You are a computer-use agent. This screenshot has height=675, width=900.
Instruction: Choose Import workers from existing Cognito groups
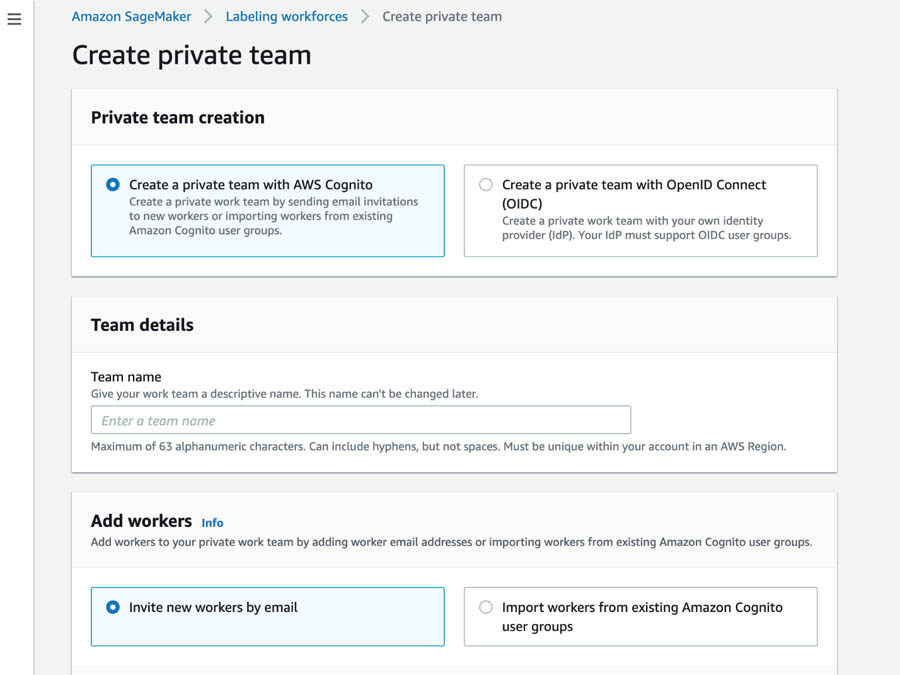(x=486, y=607)
